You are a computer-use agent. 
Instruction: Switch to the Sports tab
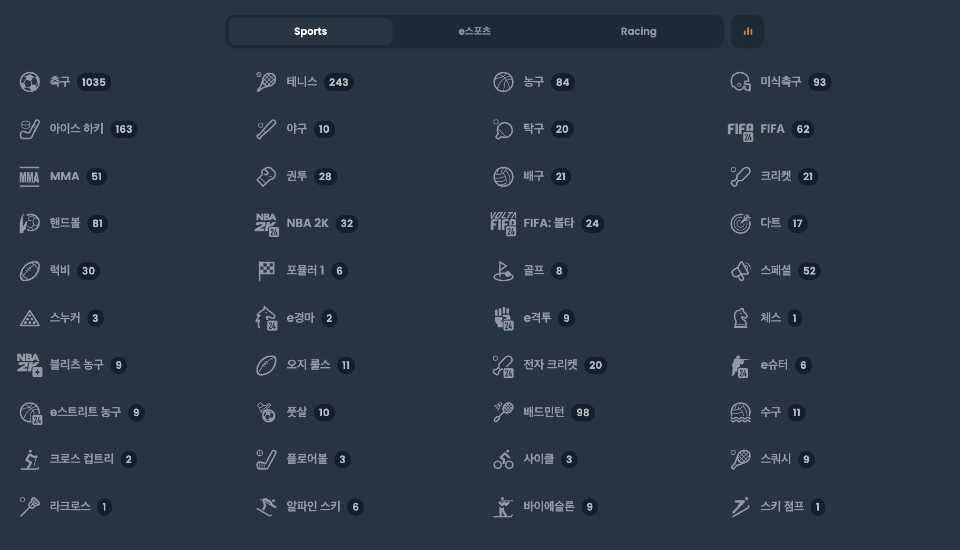pyautogui.click(x=310, y=31)
